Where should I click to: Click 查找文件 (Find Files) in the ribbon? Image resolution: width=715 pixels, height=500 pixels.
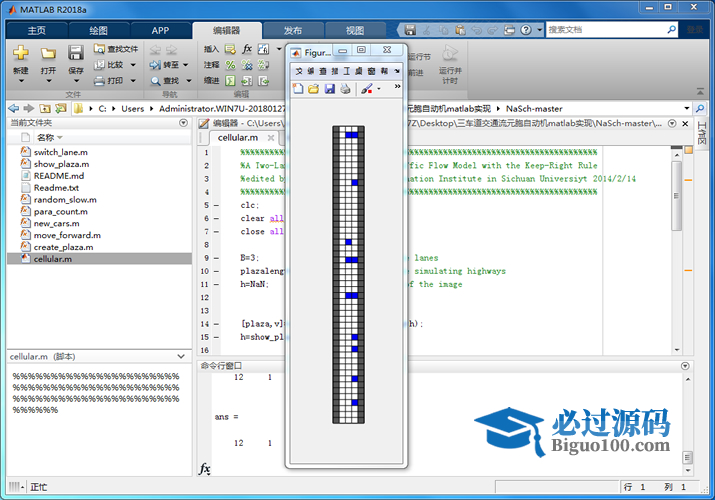(x=116, y=49)
